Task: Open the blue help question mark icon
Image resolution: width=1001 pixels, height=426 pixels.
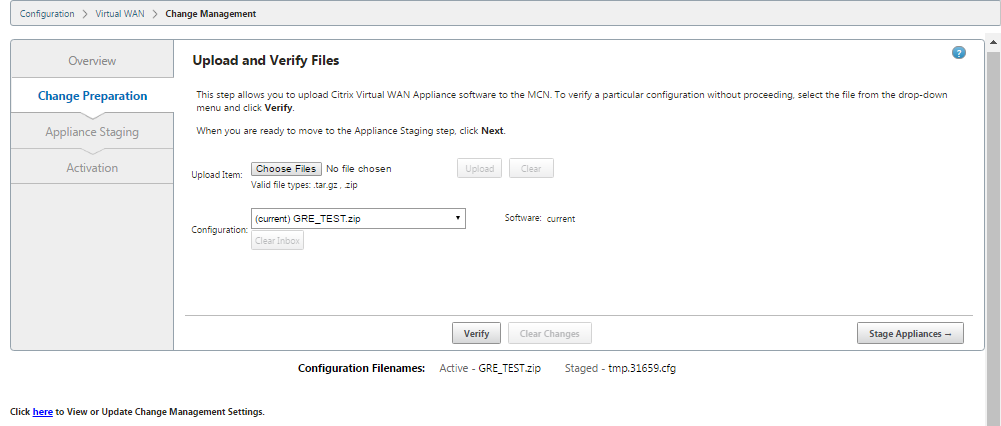Action: [958, 53]
